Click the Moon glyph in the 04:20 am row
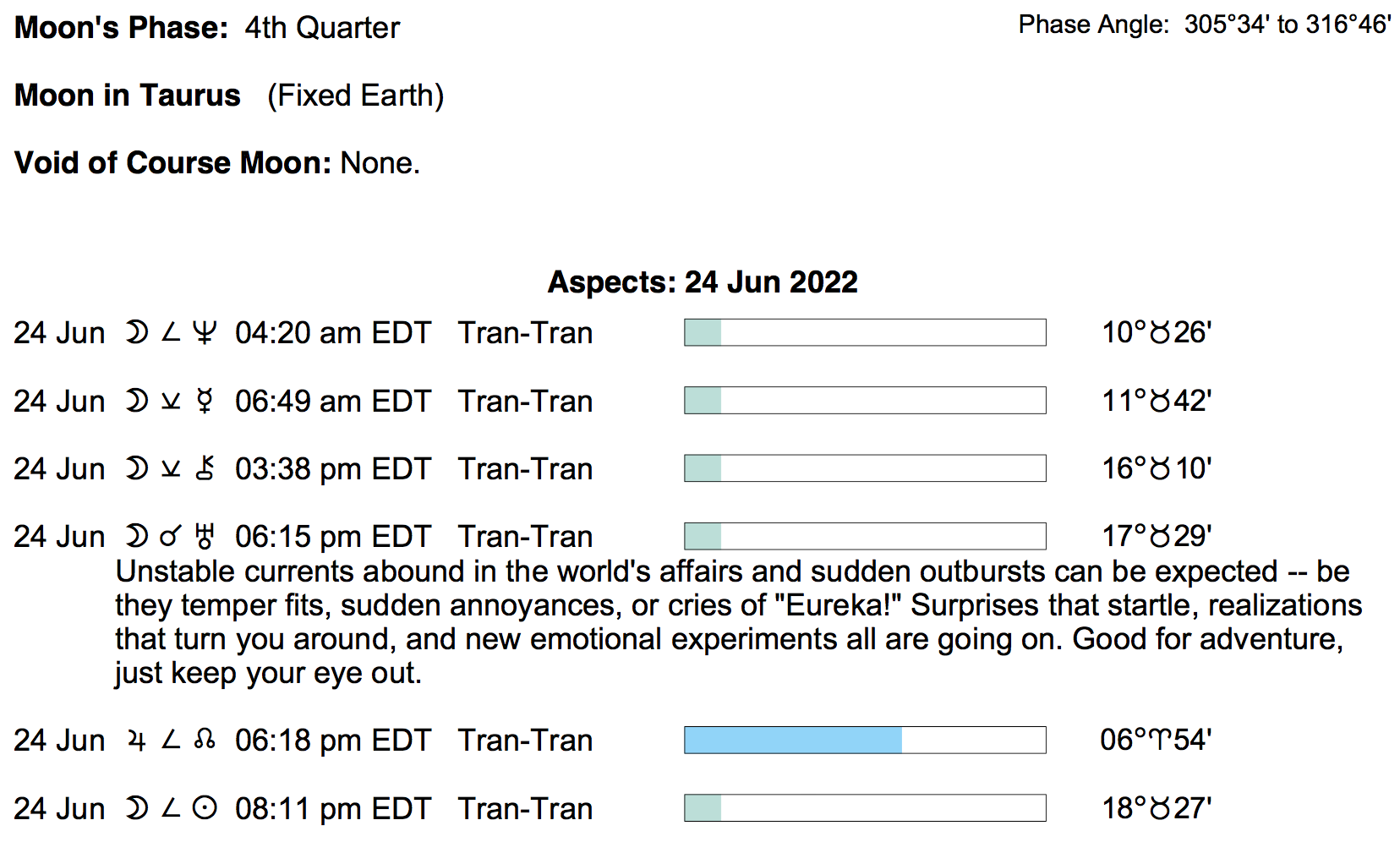 [136, 333]
